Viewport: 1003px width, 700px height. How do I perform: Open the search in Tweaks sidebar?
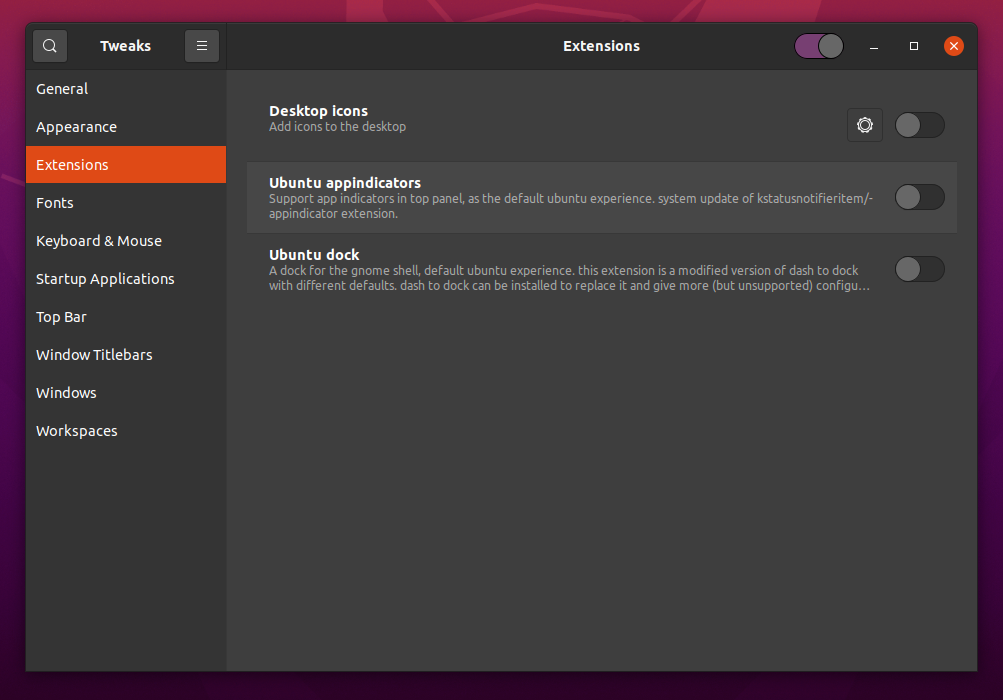coord(50,46)
